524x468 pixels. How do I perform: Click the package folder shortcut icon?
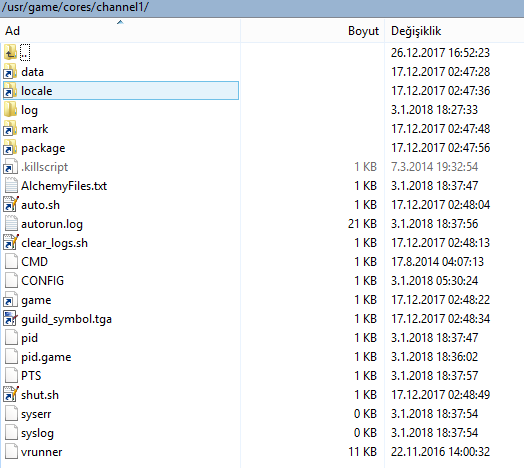pyautogui.click(x=10, y=148)
